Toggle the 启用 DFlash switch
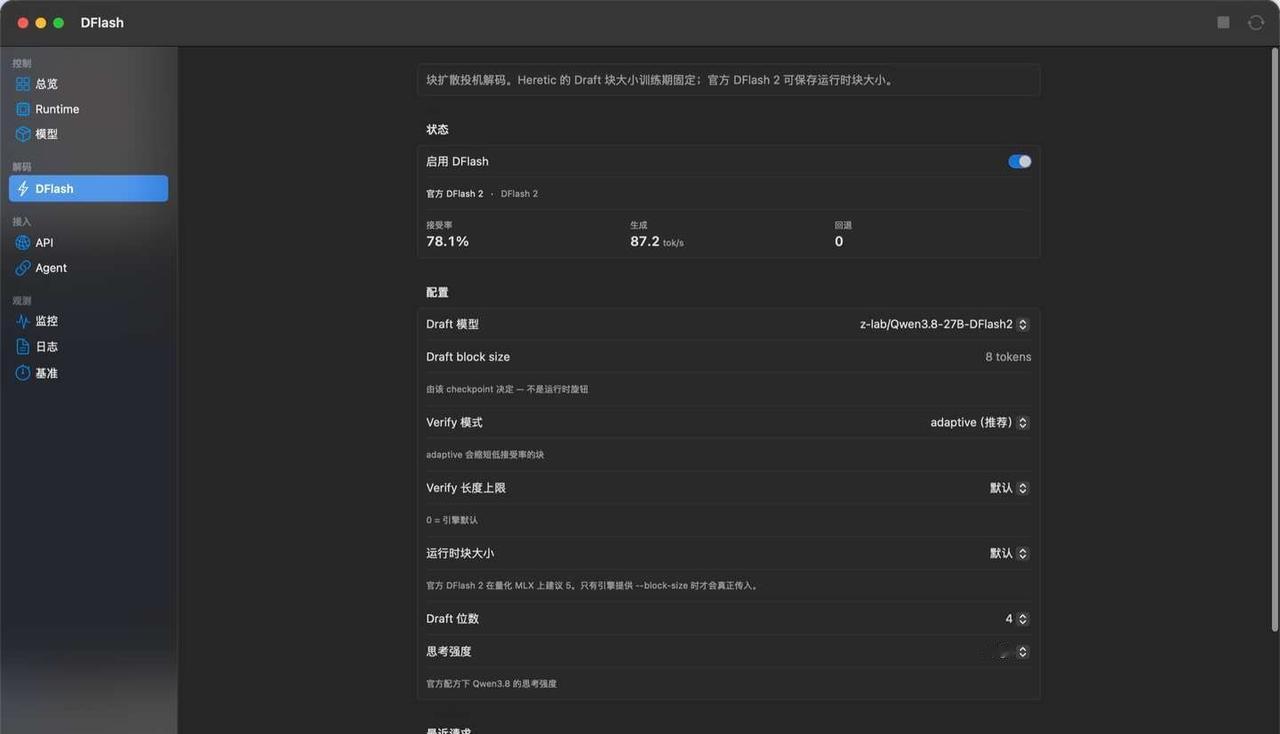 (1020, 161)
